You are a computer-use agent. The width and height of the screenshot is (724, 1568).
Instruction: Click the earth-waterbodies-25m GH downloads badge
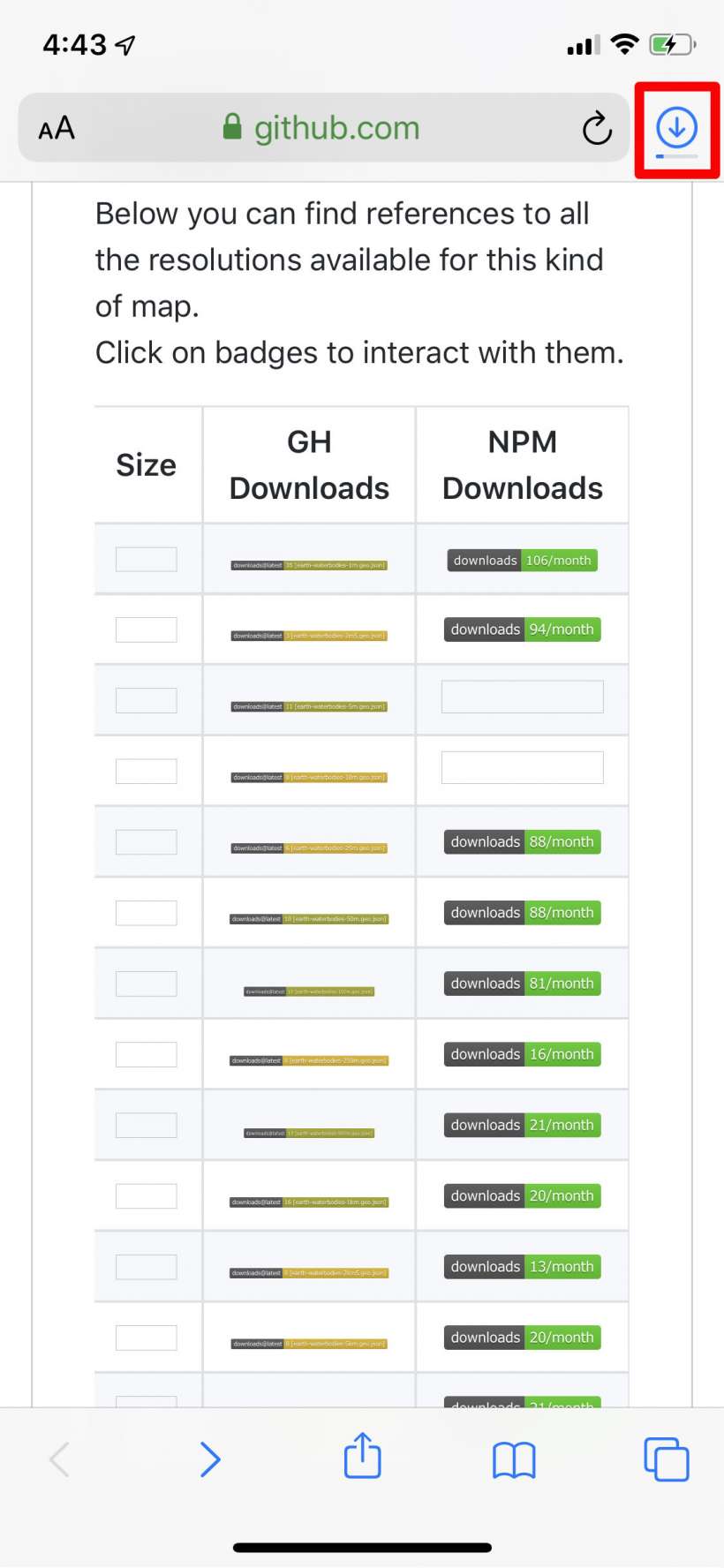[x=309, y=848]
